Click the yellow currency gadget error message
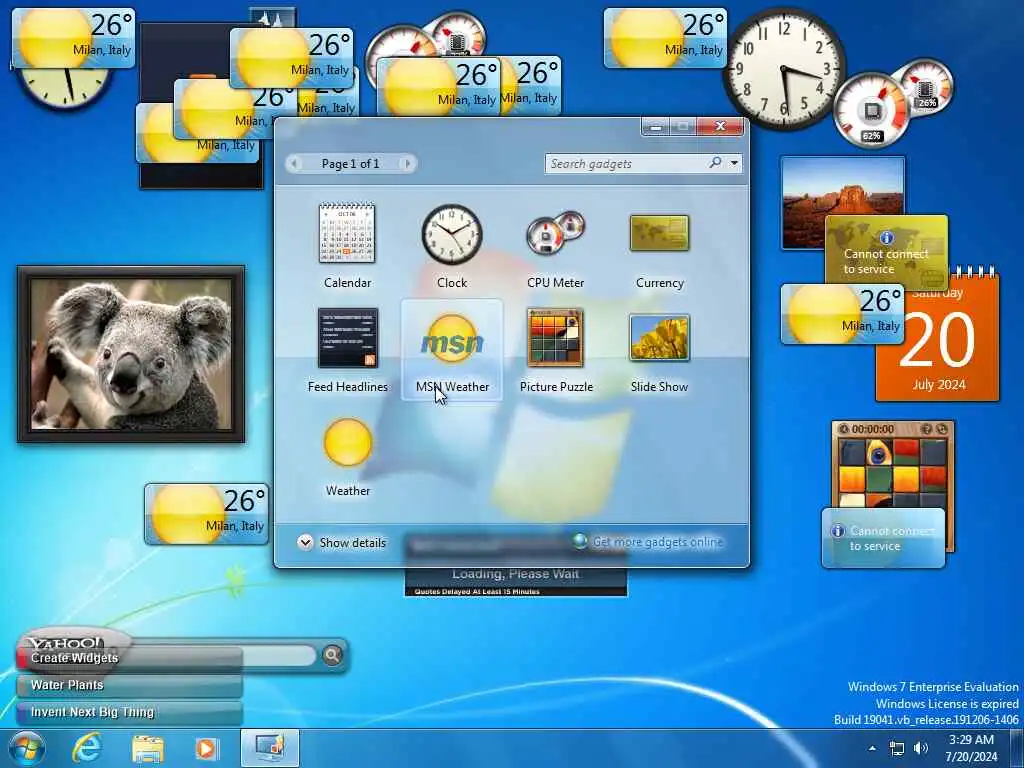This screenshot has width=1024, height=768. [886, 253]
